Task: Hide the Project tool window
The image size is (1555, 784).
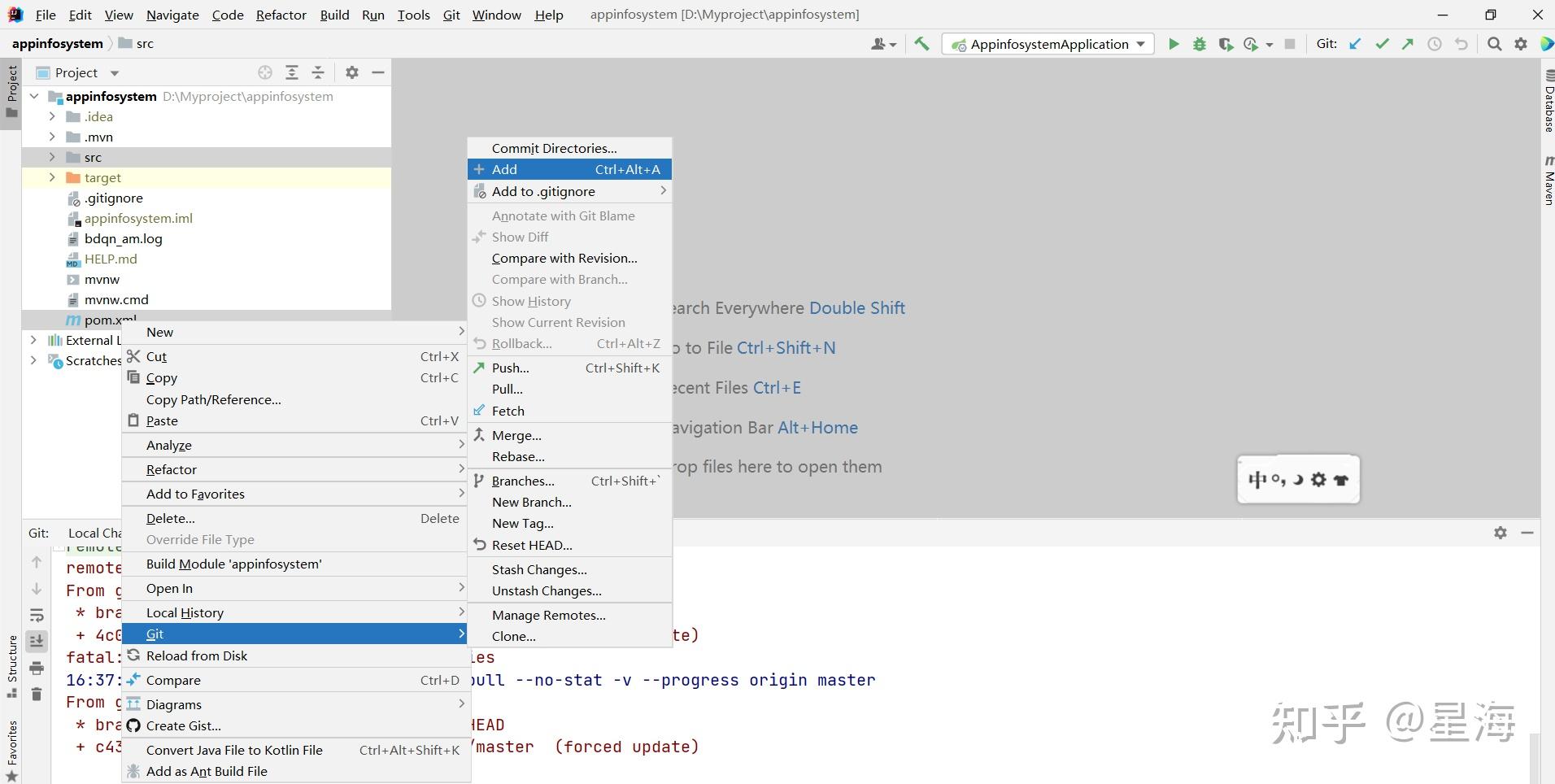Action: tap(378, 72)
